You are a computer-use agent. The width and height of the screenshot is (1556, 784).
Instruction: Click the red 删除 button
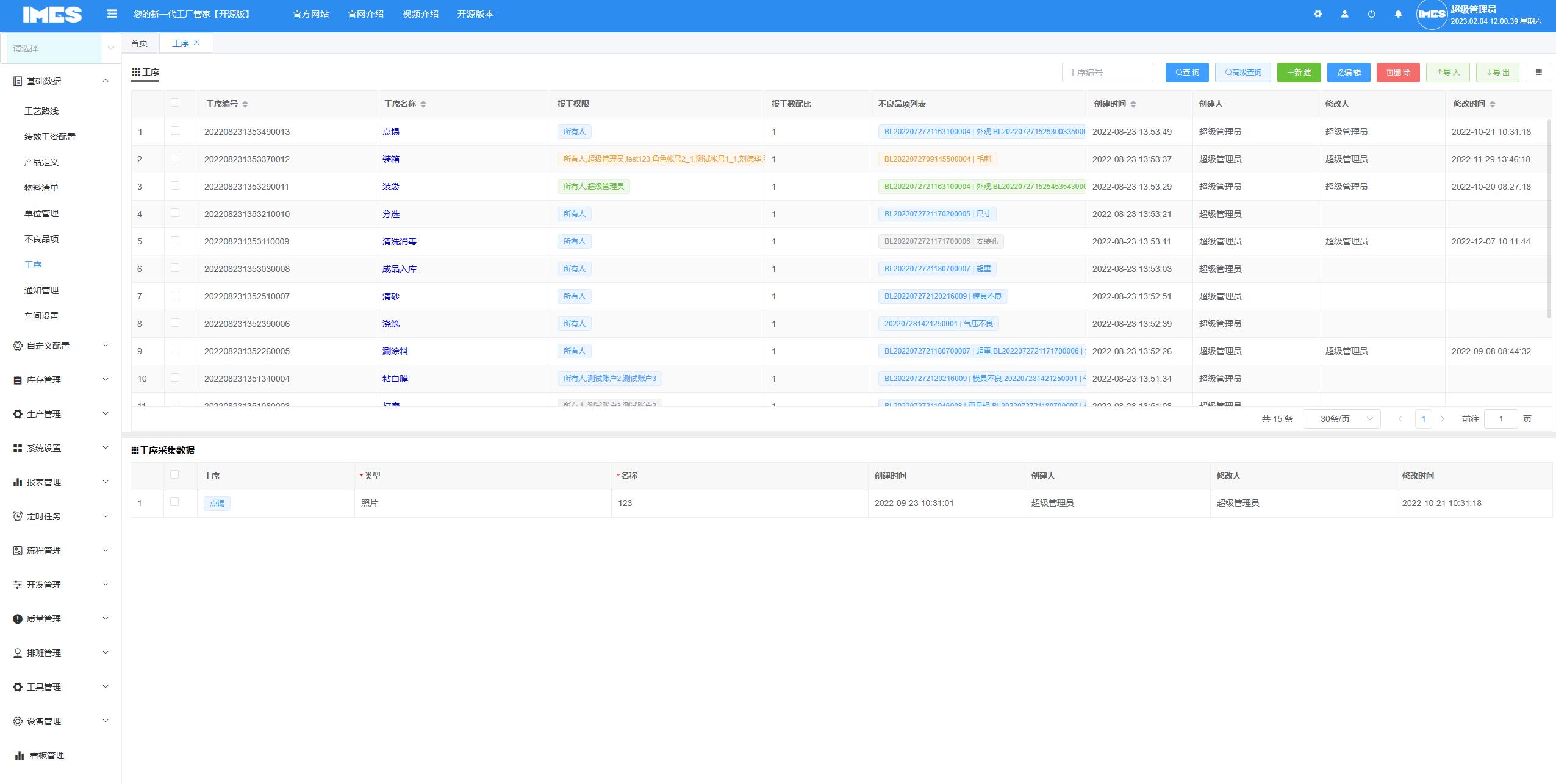point(1398,73)
